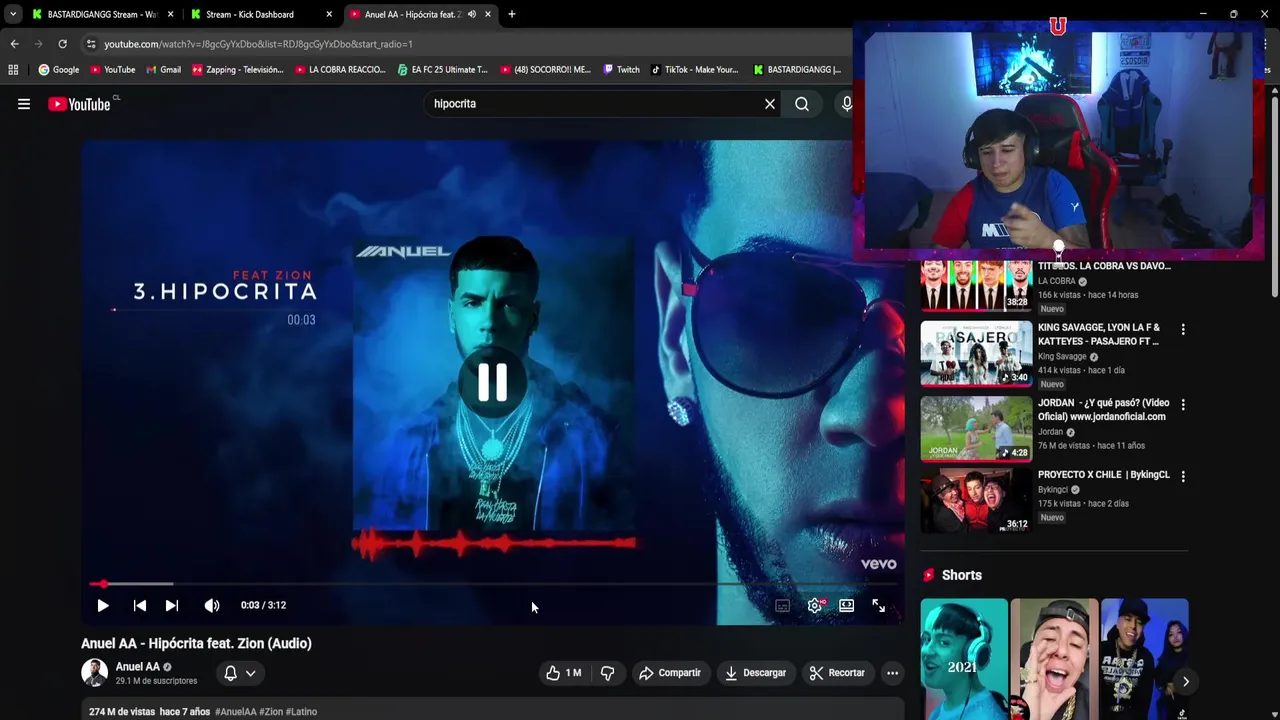Seek along the video progress bar
This screenshot has width=1280, height=720.
coord(492,583)
